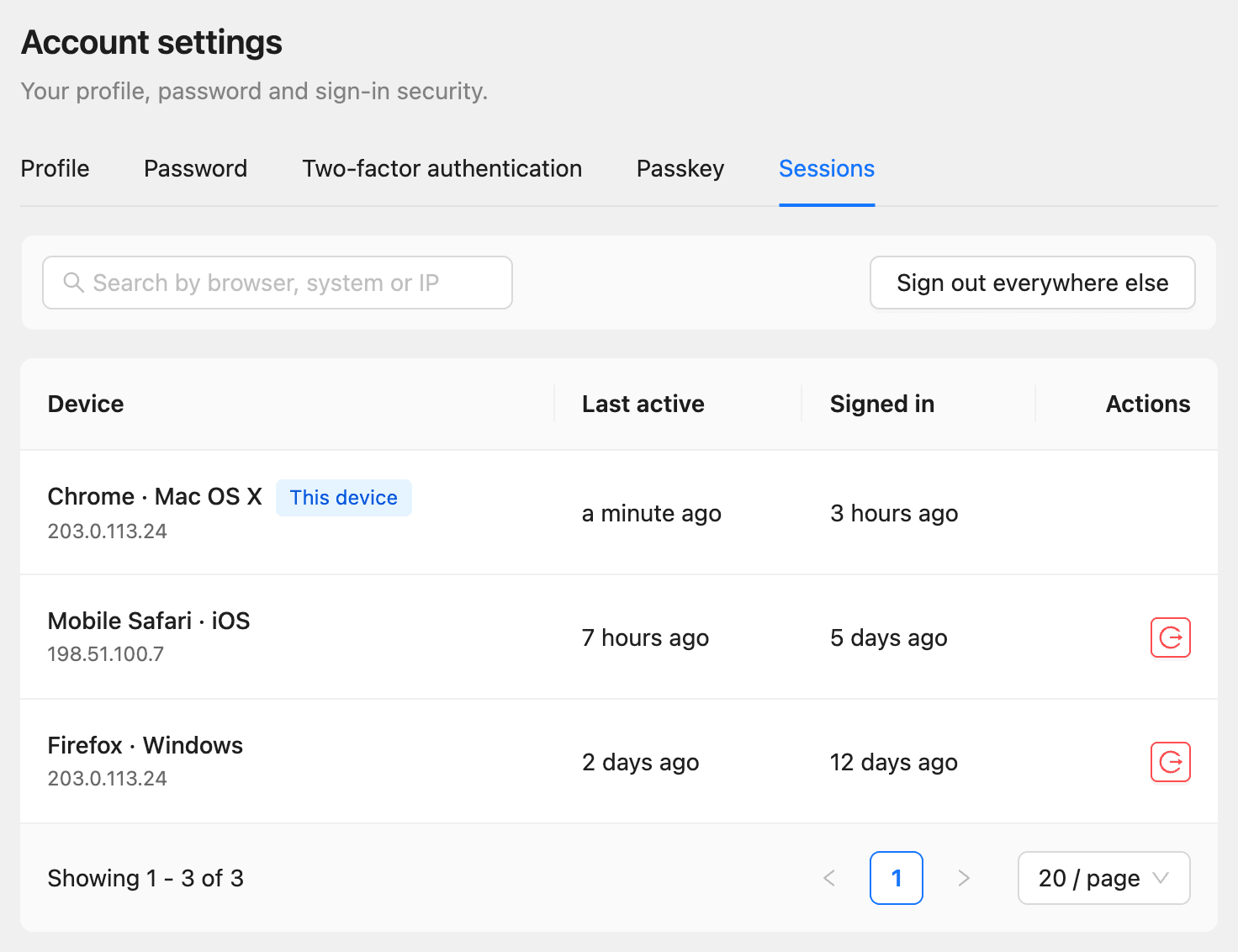
Task: Click the '2 days ago' last active cell
Action: coord(641,762)
